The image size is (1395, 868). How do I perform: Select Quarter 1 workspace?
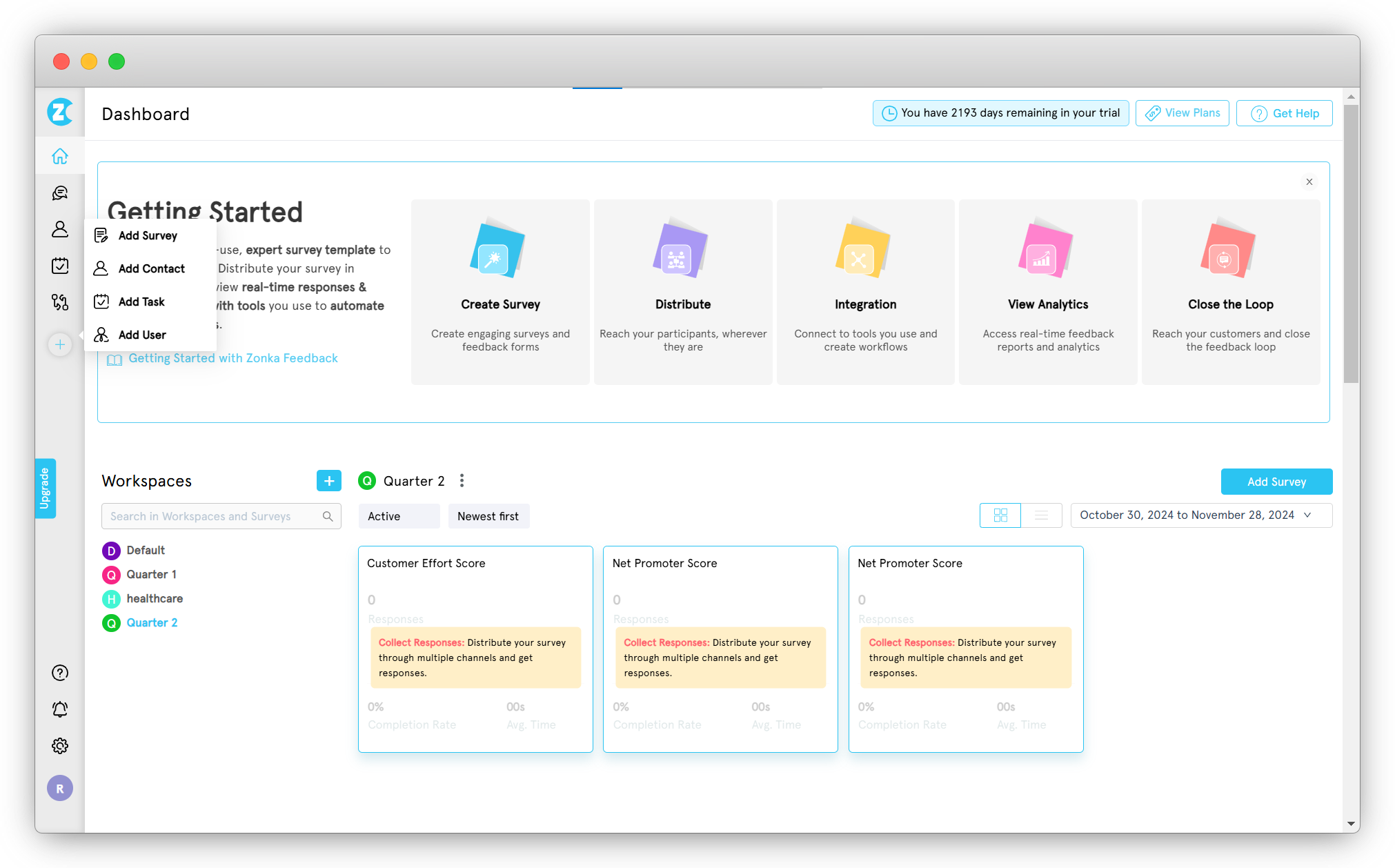[152, 574]
